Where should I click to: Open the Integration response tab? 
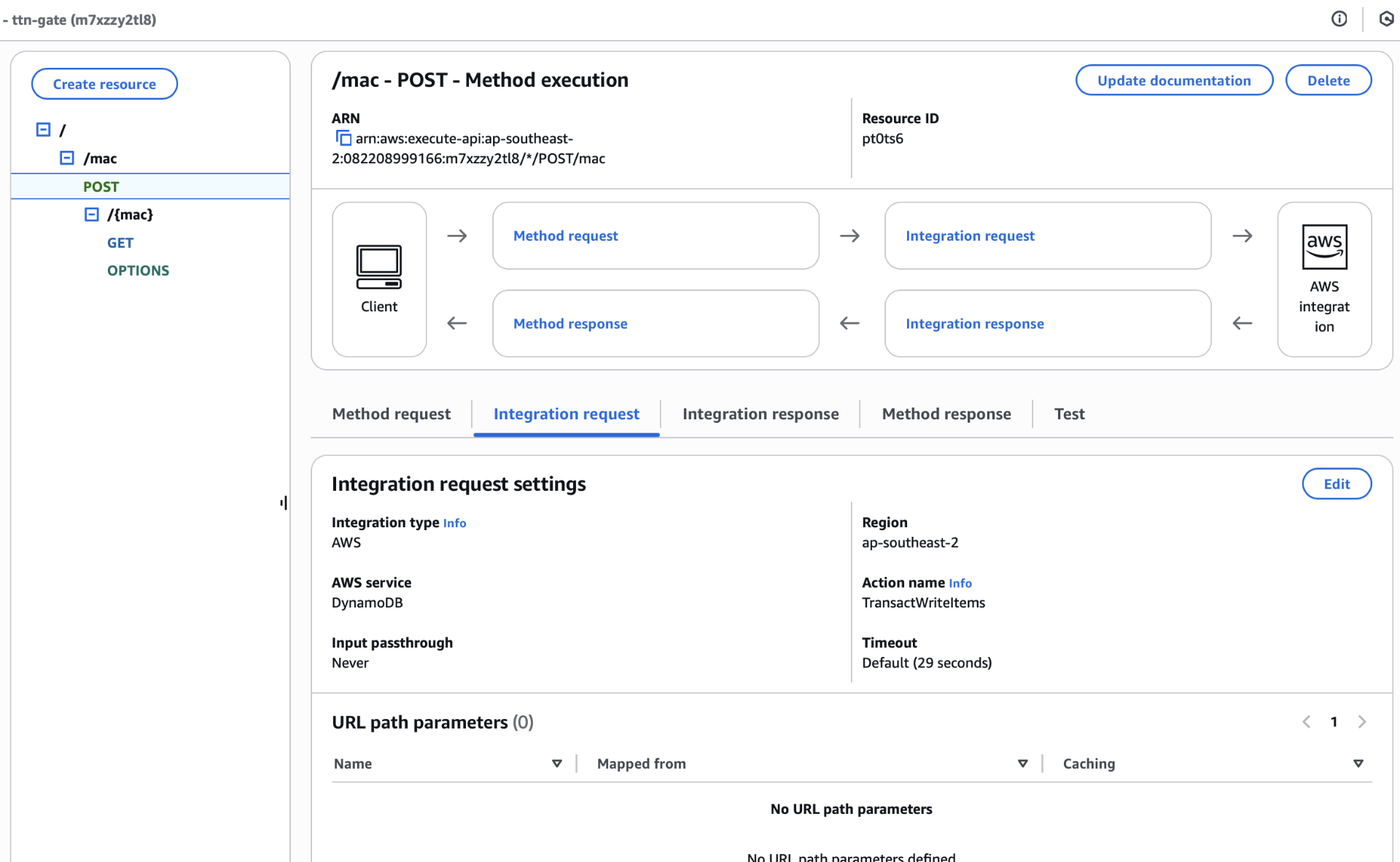(x=761, y=414)
